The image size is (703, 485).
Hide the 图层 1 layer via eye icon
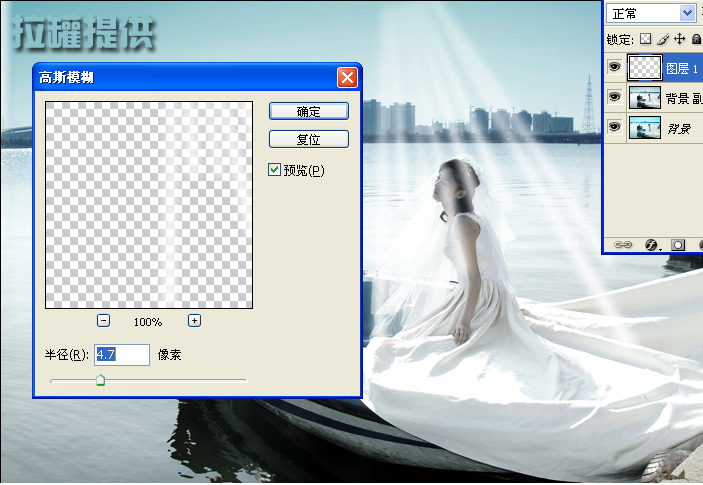(x=614, y=67)
